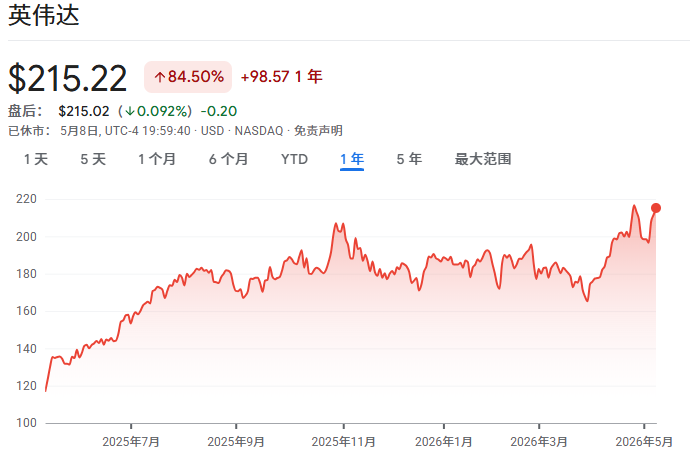Click the red endpoint dot on the chart
Viewport: 690px width, 462px height.
coord(656,208)
